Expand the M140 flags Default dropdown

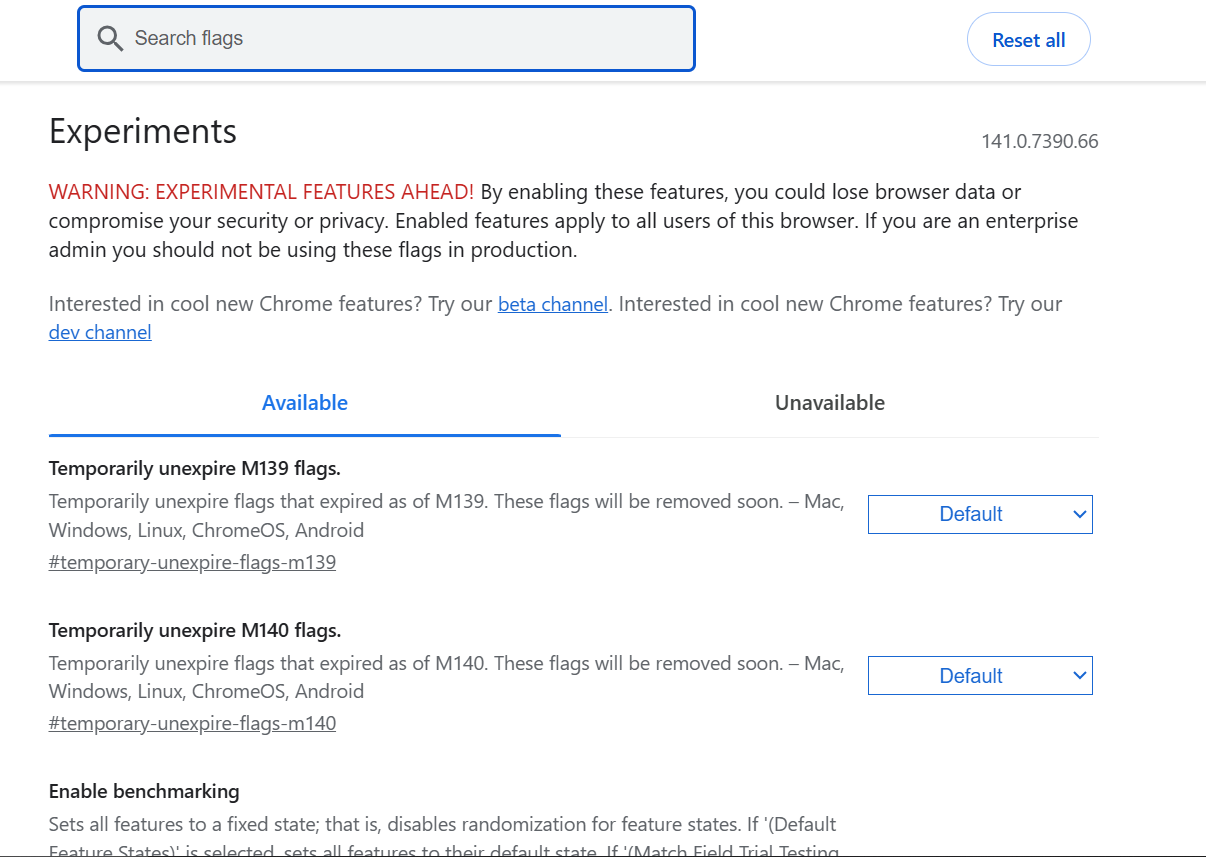pyautogui.click(x=979, y=676)
